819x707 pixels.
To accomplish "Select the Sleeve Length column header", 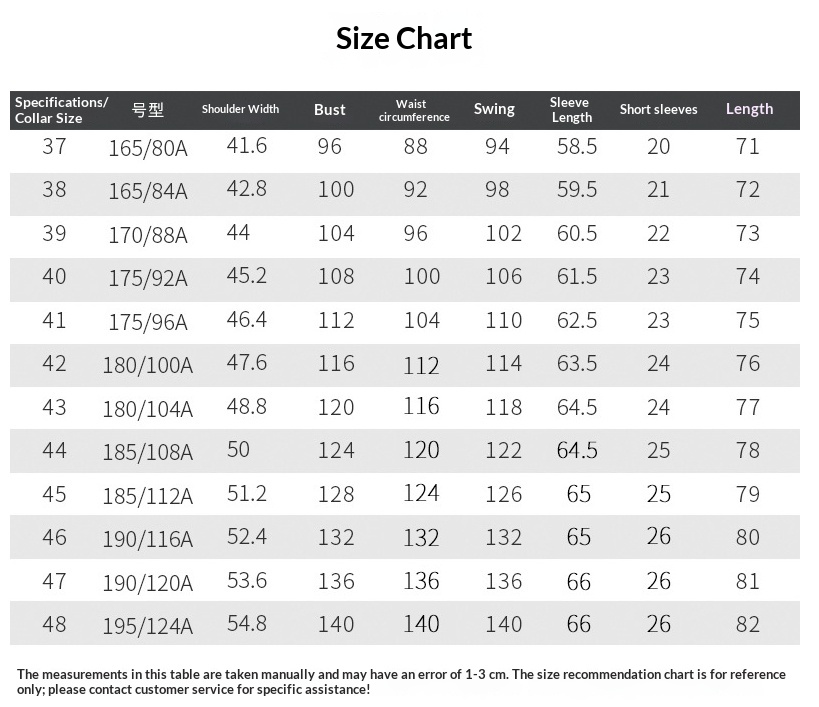I will click(571, 110).
